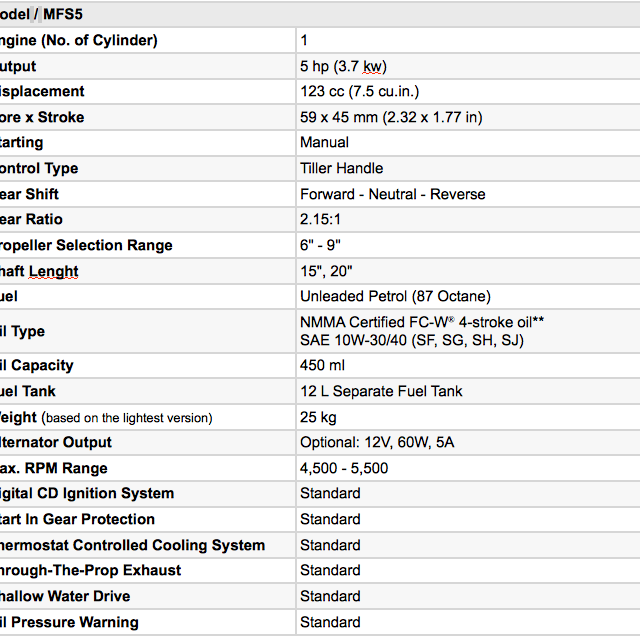Select the '12 L Separate Fuel Tank' value

coord(381,391)
